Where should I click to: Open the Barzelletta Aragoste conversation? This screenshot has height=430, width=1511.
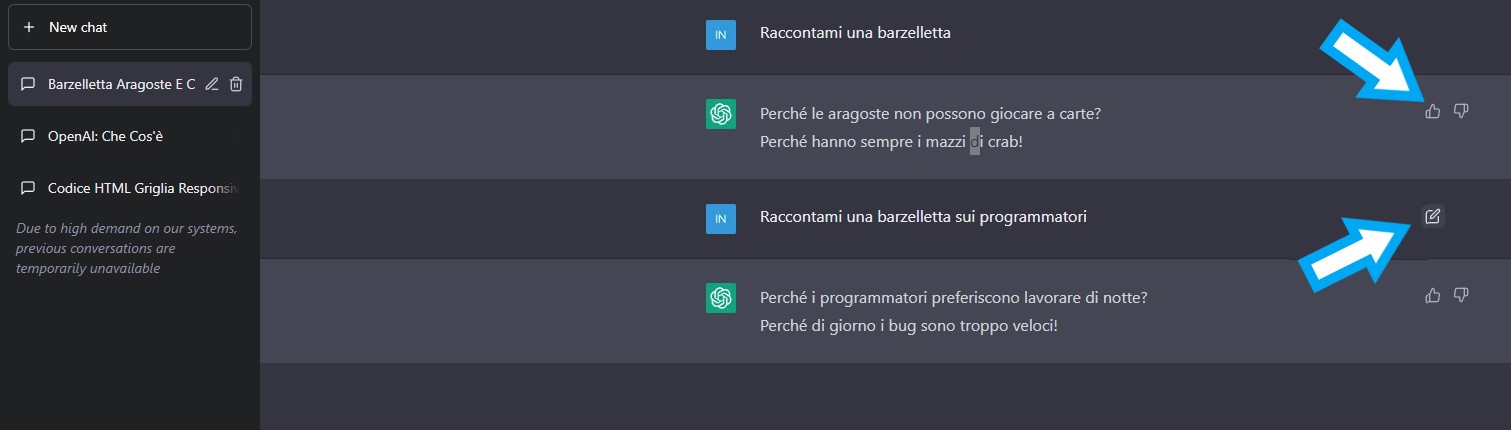(121, 85)
